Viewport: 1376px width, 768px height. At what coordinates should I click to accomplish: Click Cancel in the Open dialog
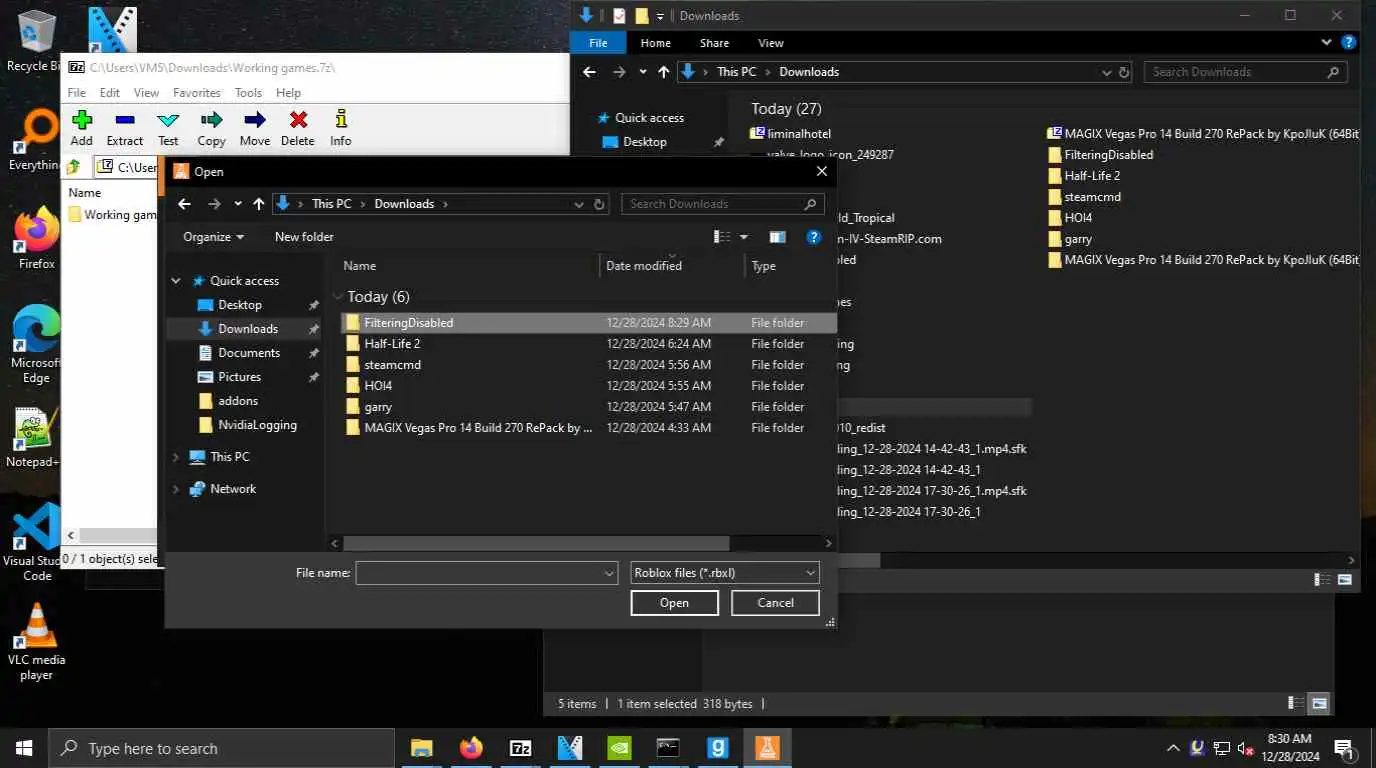(x=775, y=603)
